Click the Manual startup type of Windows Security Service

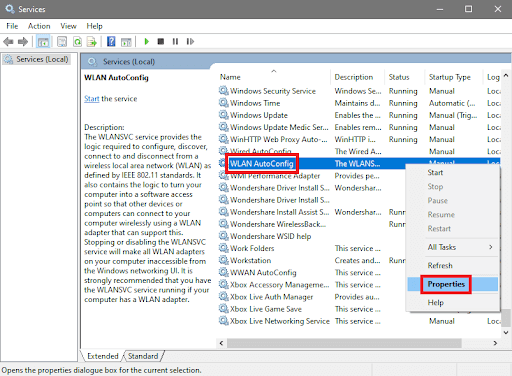(x=442, y=91)
